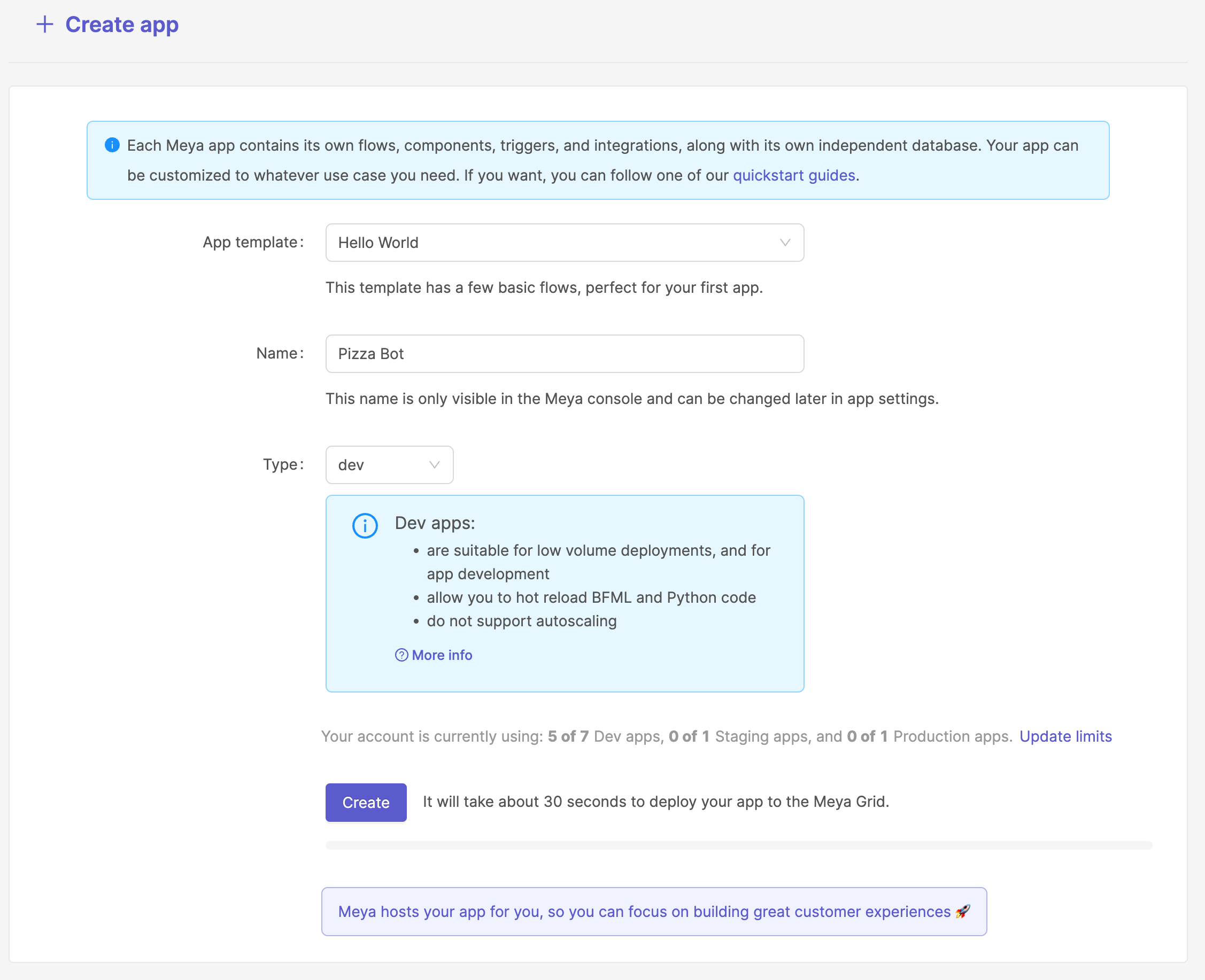Image resolution: width=1205 pixels, height=980 pixels.
Task: Click the Create app page heading
Action: click(x=122, y=24)
